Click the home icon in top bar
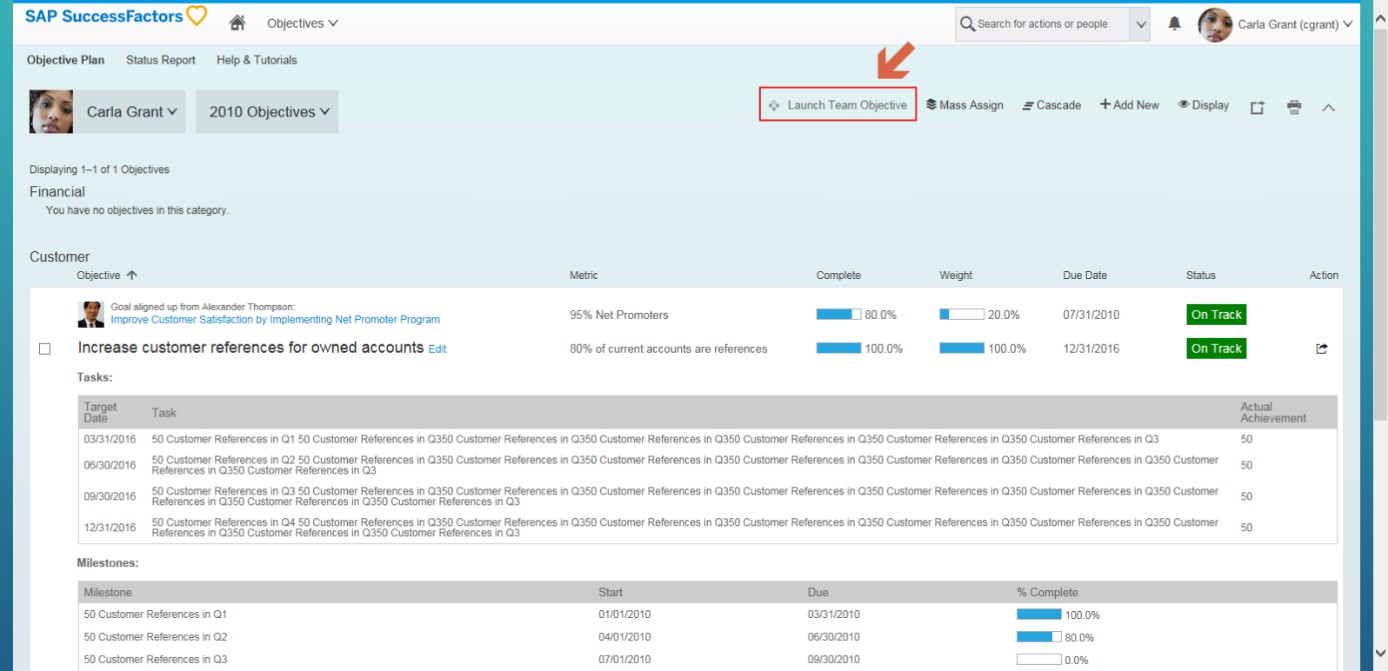 click(x=237, y=23)
